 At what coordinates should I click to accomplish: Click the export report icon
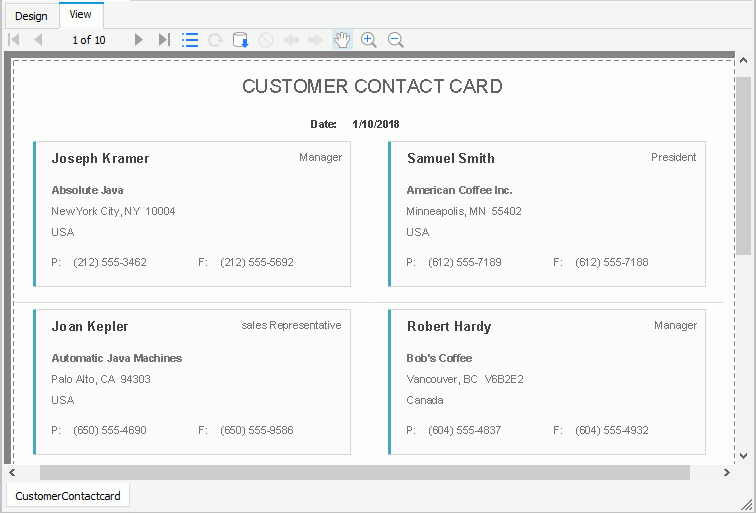coord(240,40)
